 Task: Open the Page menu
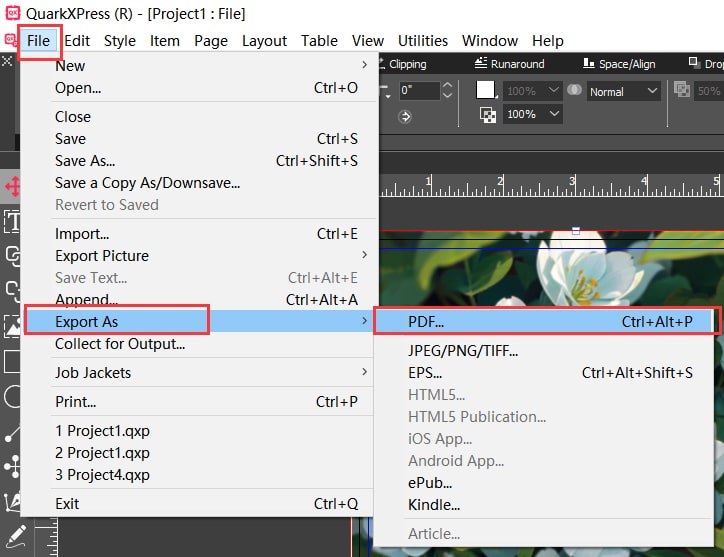[x=211, y=41]
